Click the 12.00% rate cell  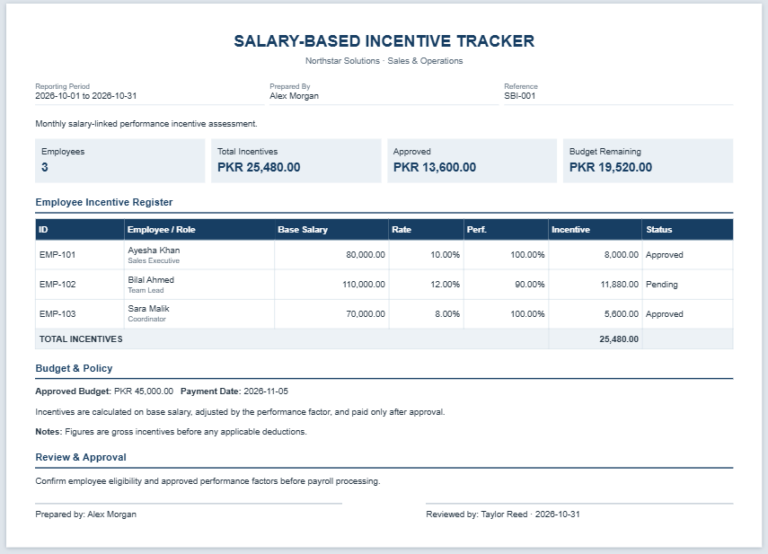click(426, 285)
